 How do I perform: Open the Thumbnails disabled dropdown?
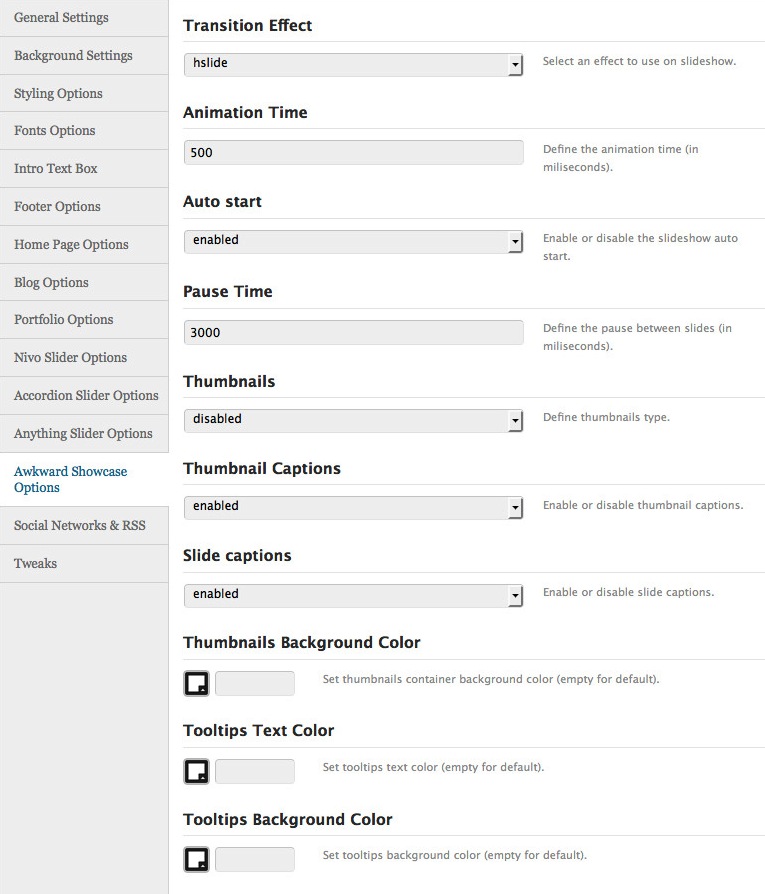tap(353, 421)
